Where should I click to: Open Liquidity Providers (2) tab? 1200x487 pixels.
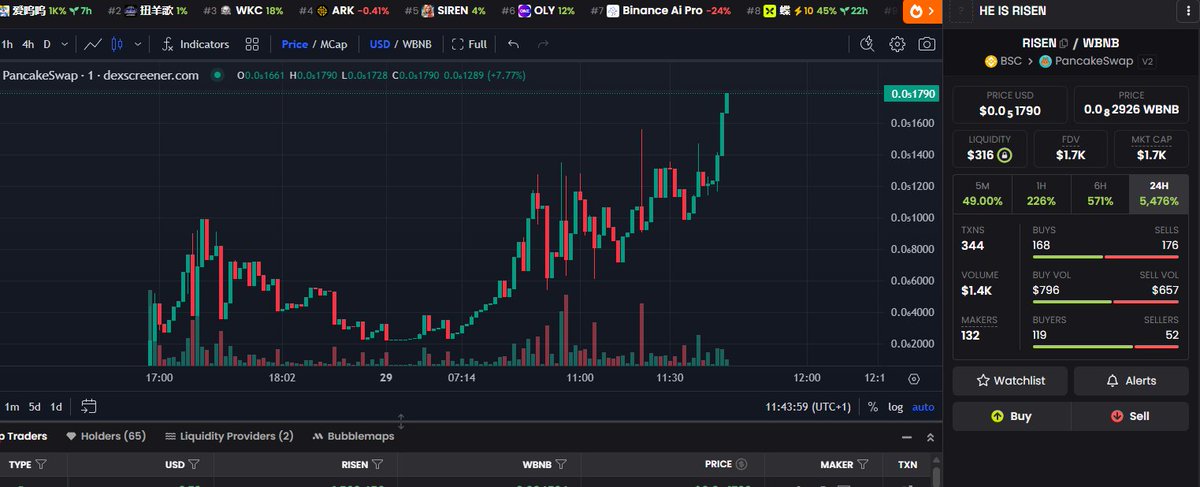tap(230, 436)
